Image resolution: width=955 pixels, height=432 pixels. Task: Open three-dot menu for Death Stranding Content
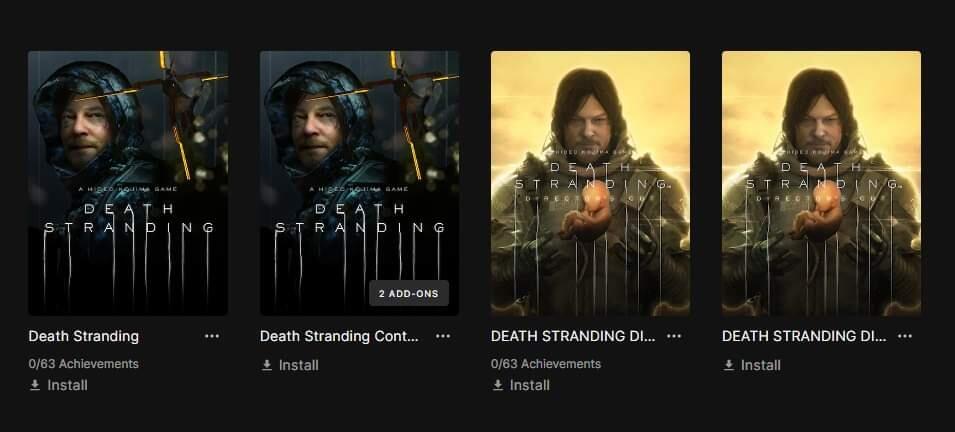click(443, 336)
